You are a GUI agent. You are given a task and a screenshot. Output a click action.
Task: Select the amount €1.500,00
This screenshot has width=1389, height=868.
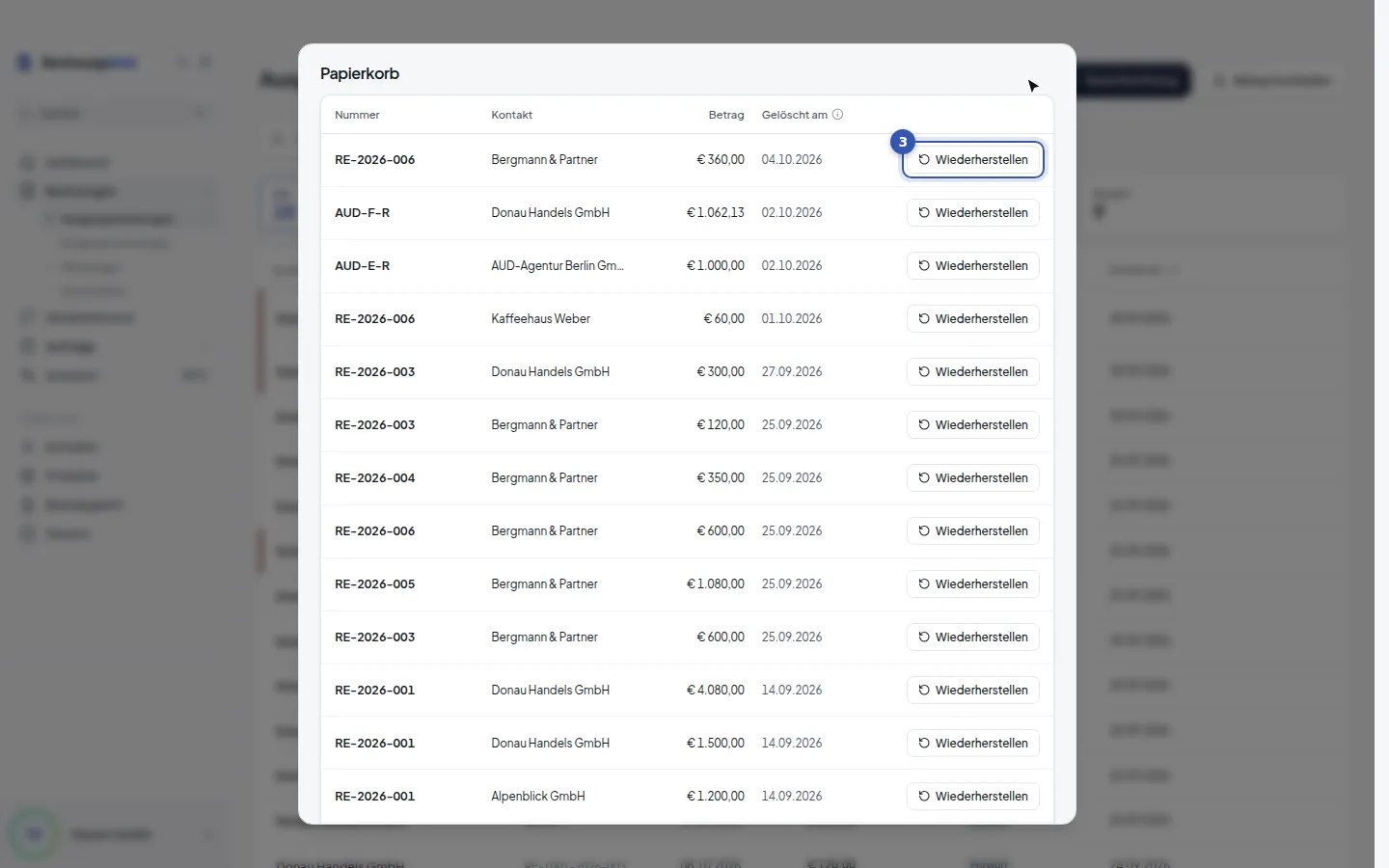[715, 744]
